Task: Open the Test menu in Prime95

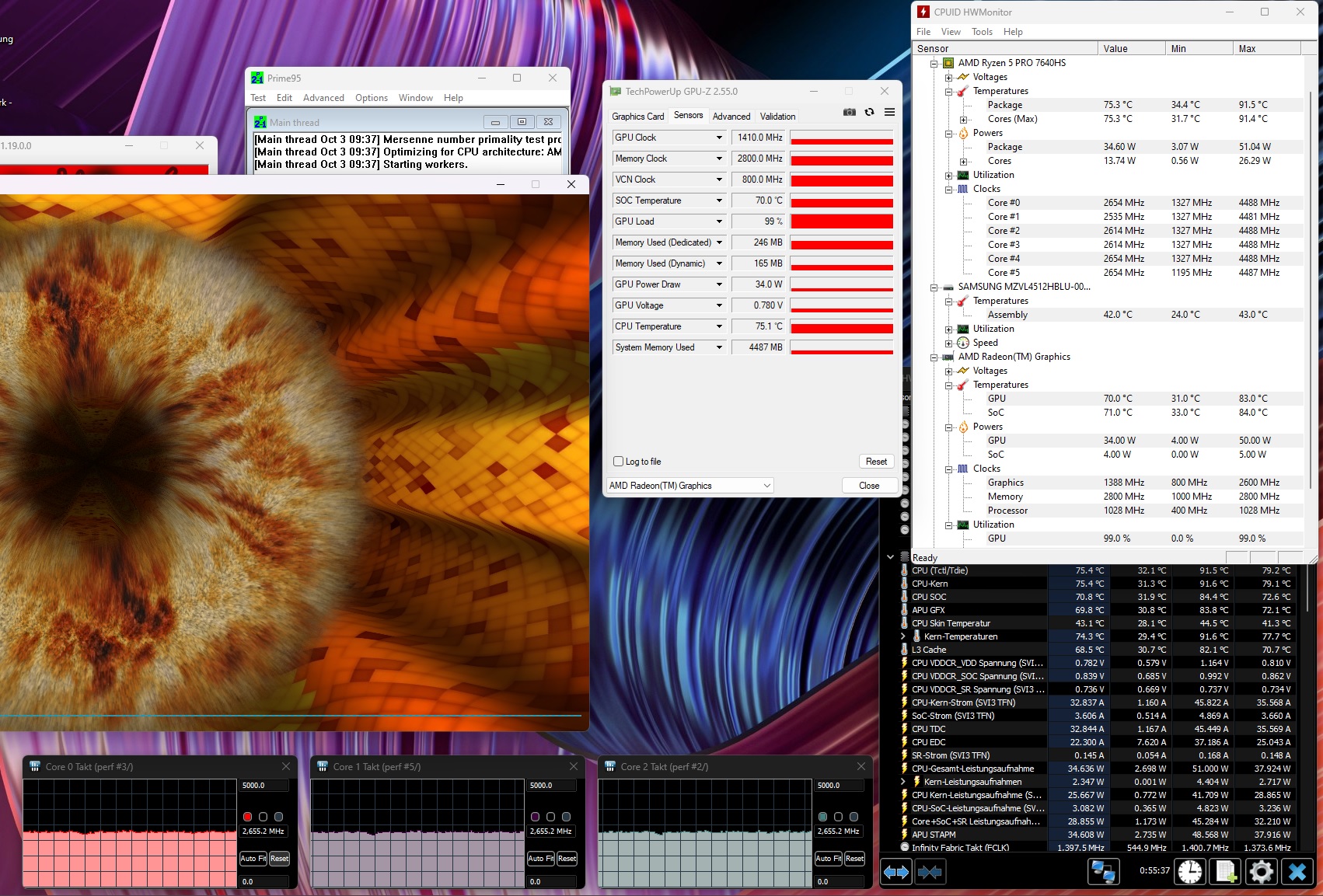Action: click(x=258, y=98)
